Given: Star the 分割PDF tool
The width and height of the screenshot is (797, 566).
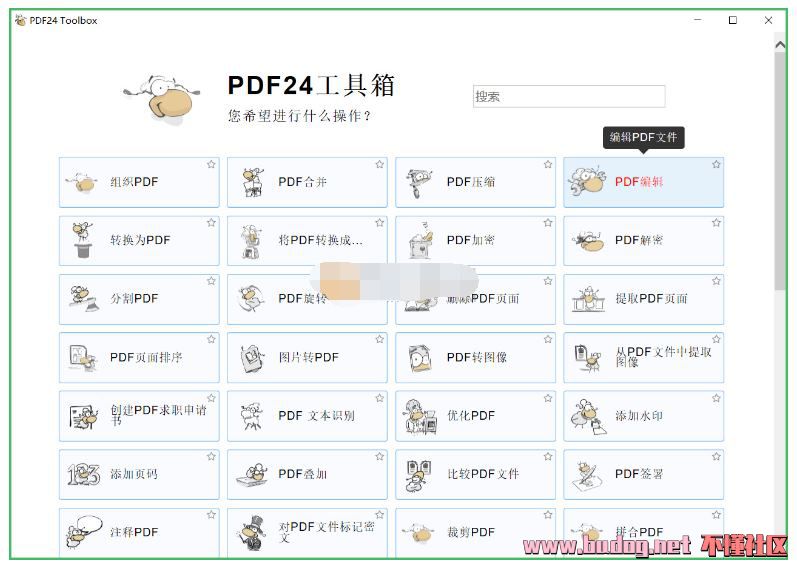Looking at the screenshot, I should click(x=211, y=281).
